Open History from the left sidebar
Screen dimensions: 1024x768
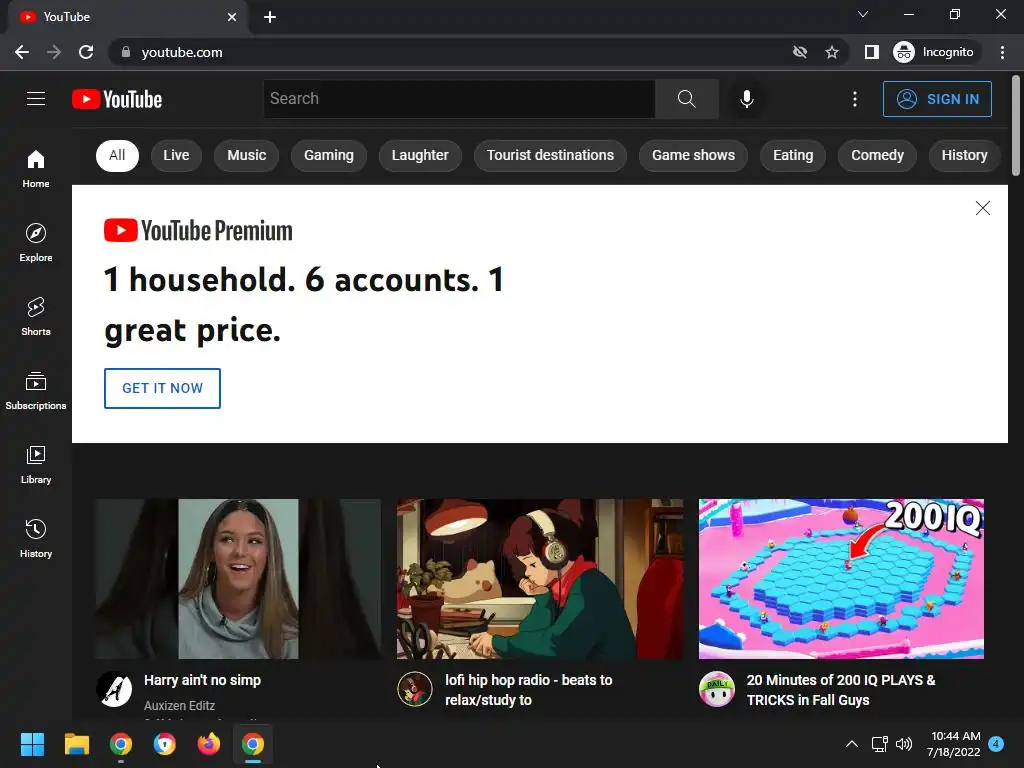pos(36,538)
